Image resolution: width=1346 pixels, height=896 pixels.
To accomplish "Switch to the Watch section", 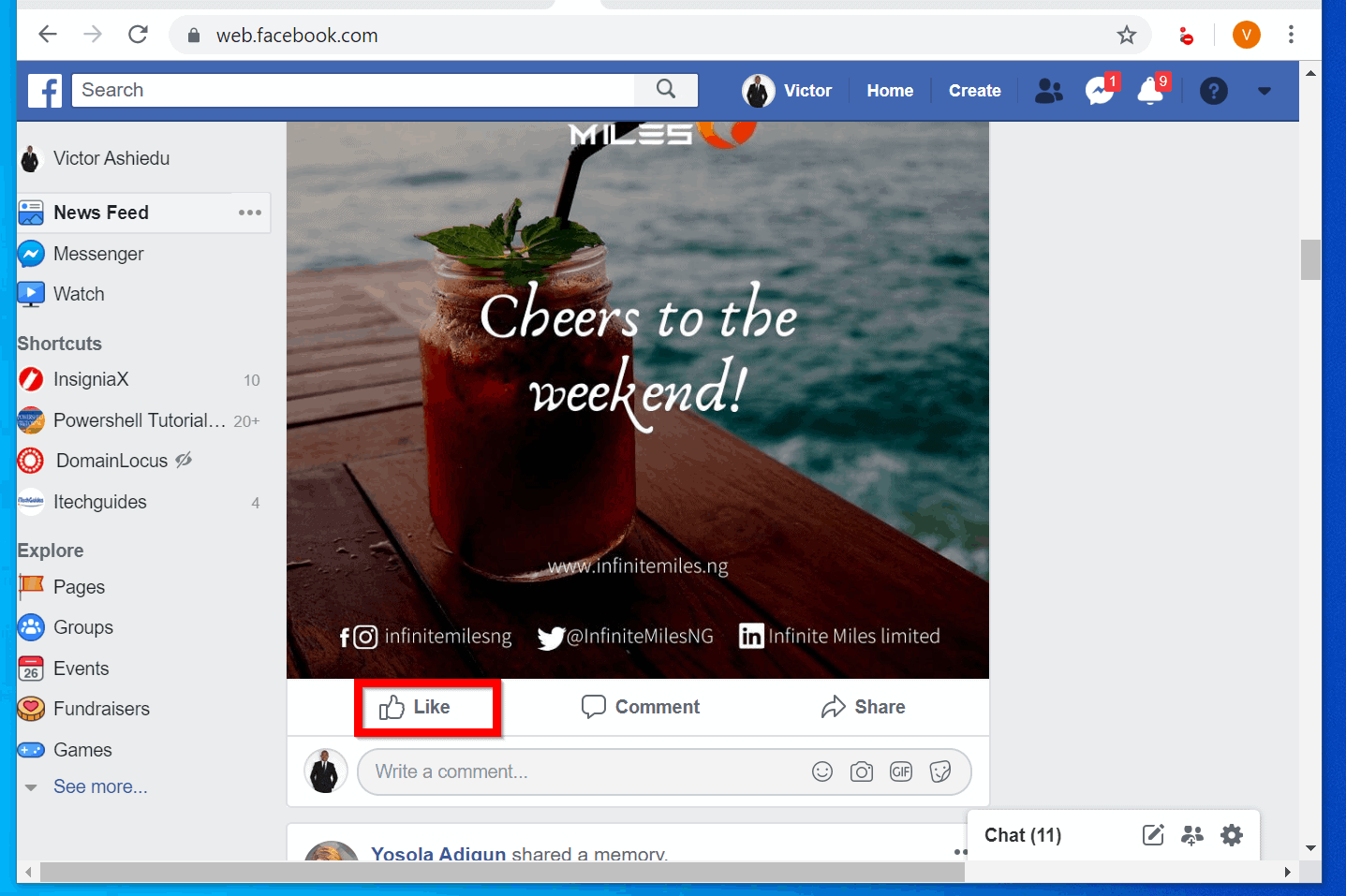I will 80,294.
